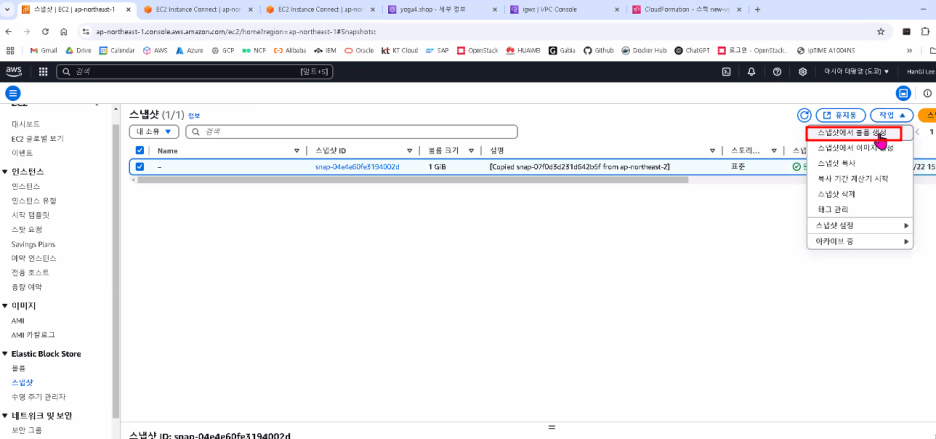Open the Azure bookmark
Image resolution: width=936 pixels, height=439 pixels.
[x=189, y=51]
